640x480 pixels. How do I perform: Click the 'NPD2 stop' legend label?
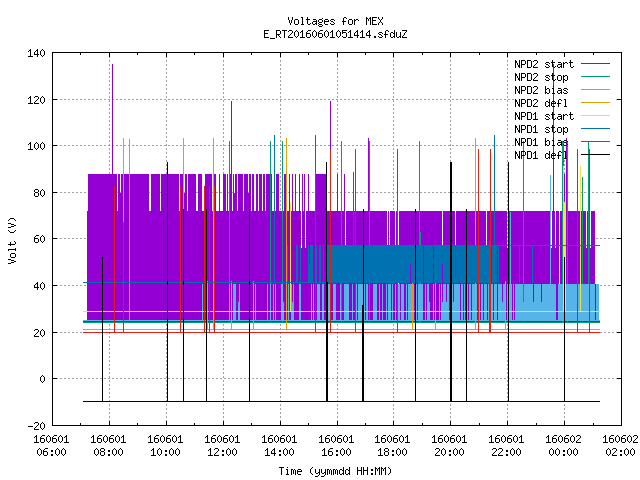click(541, 77)
